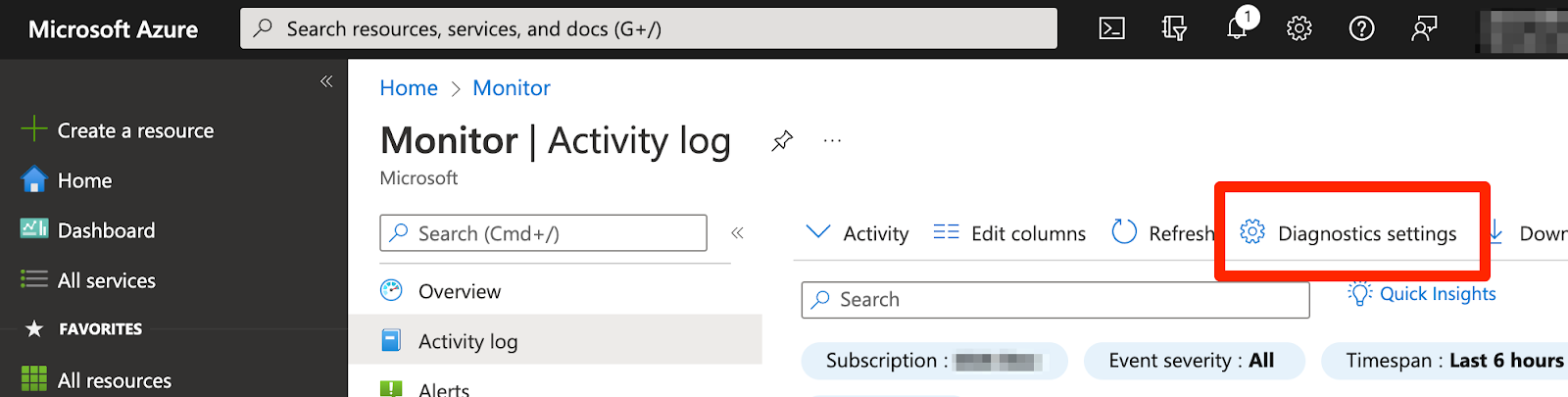The height and width of the screenshot is (397, 1568).
Task: Open the ellipsis more options menu
Action: point(832,141)
